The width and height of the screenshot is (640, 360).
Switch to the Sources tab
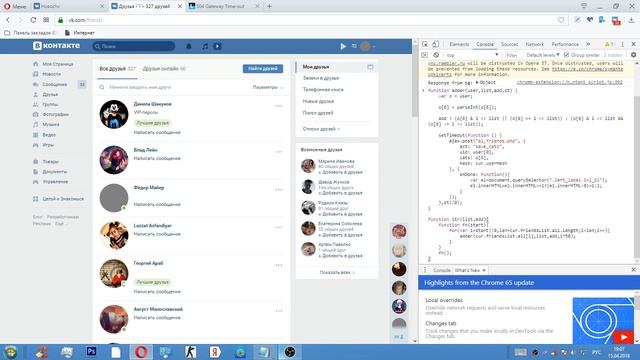point(509,44)
